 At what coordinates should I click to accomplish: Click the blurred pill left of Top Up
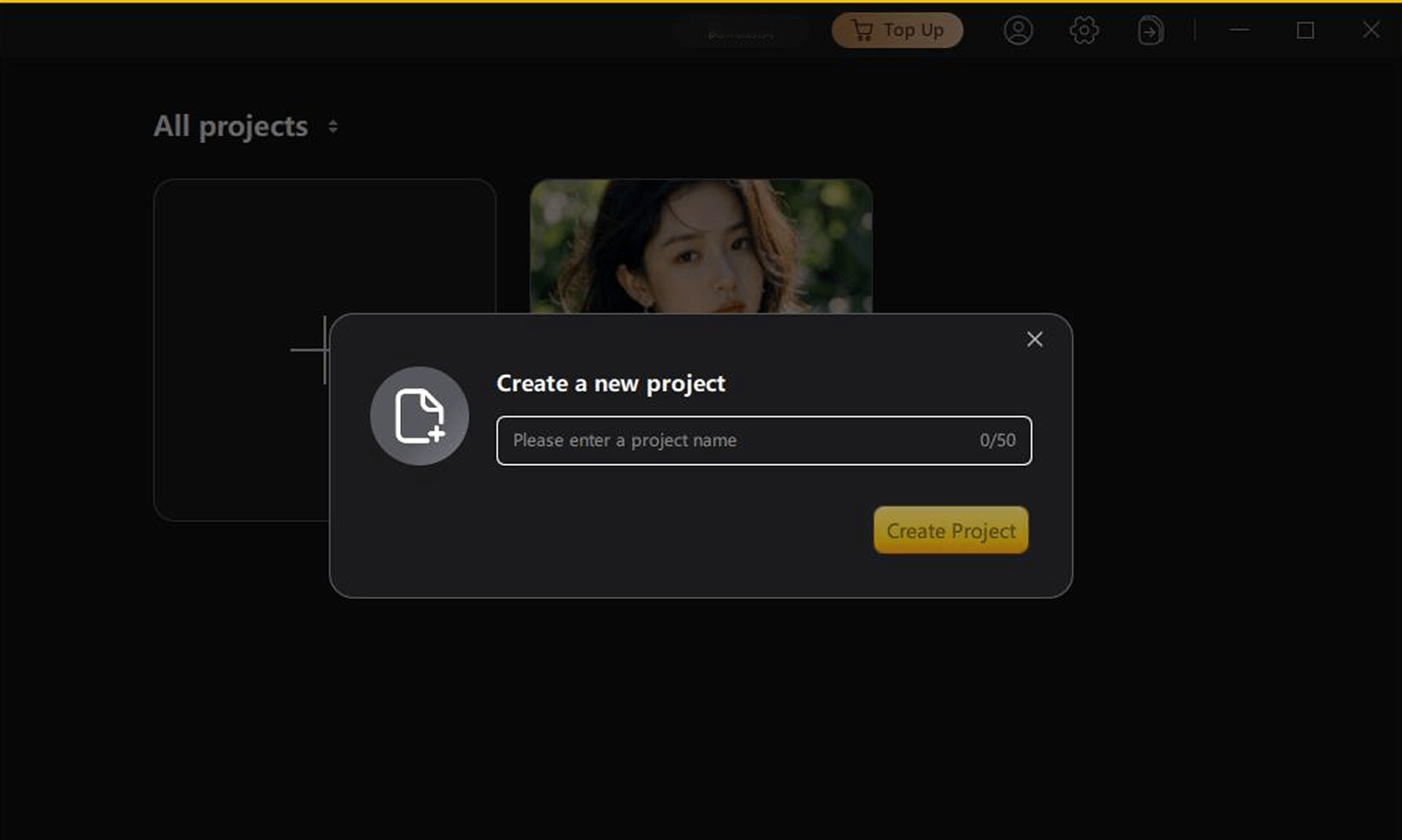click(x=740, y=33)
